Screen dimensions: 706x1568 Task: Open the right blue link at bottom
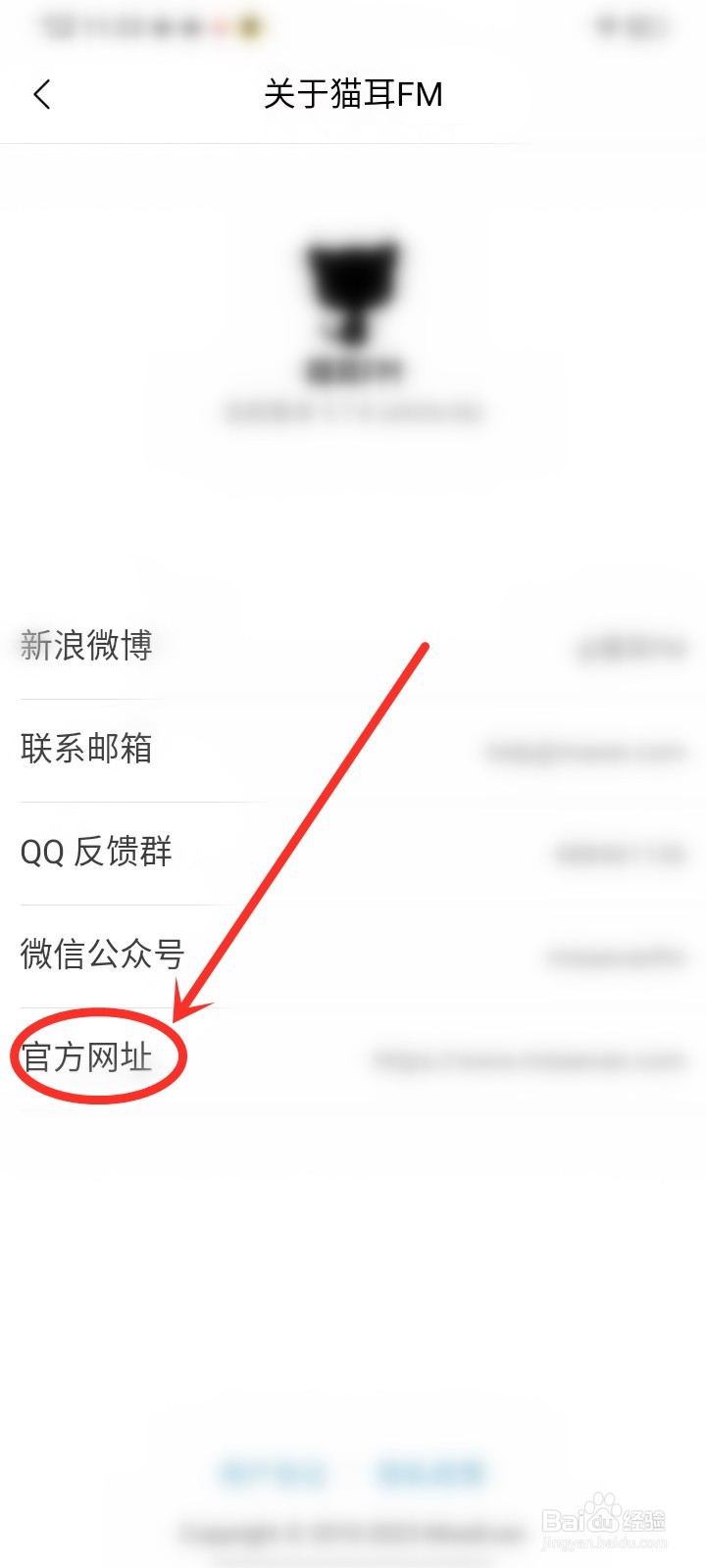(x=431, y=1473)
